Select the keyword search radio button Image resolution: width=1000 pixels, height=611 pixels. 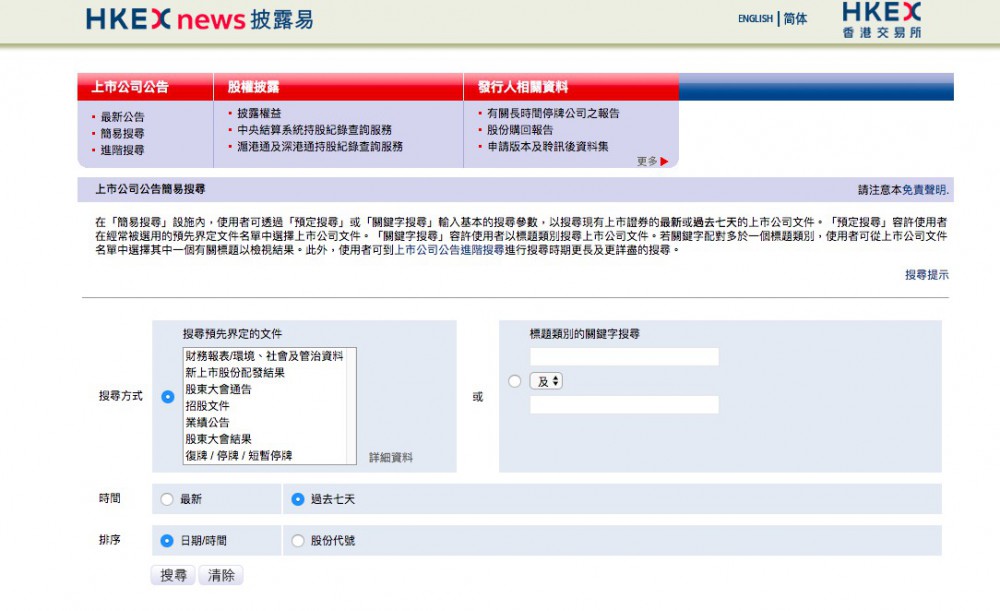click(514, 381)
